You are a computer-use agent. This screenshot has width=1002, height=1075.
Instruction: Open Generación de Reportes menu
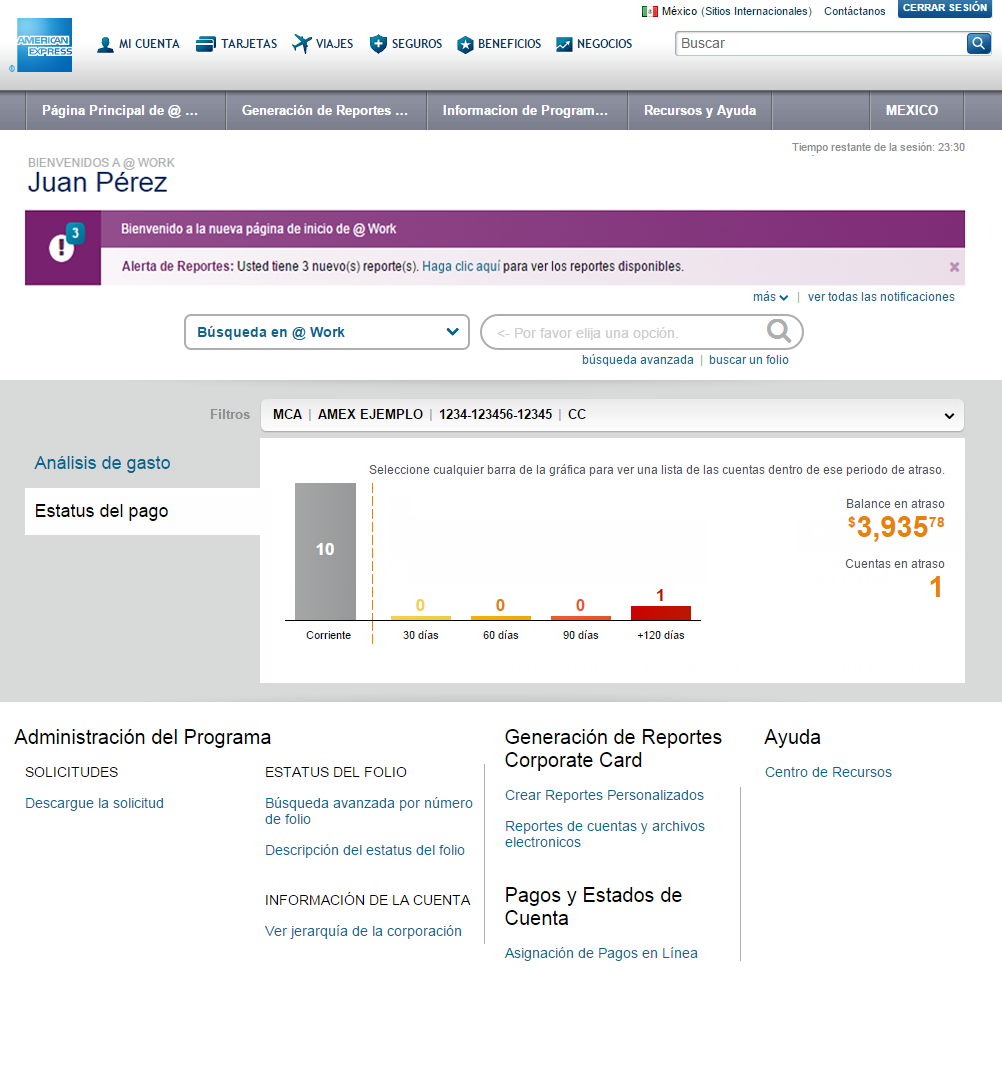[326, 110]
